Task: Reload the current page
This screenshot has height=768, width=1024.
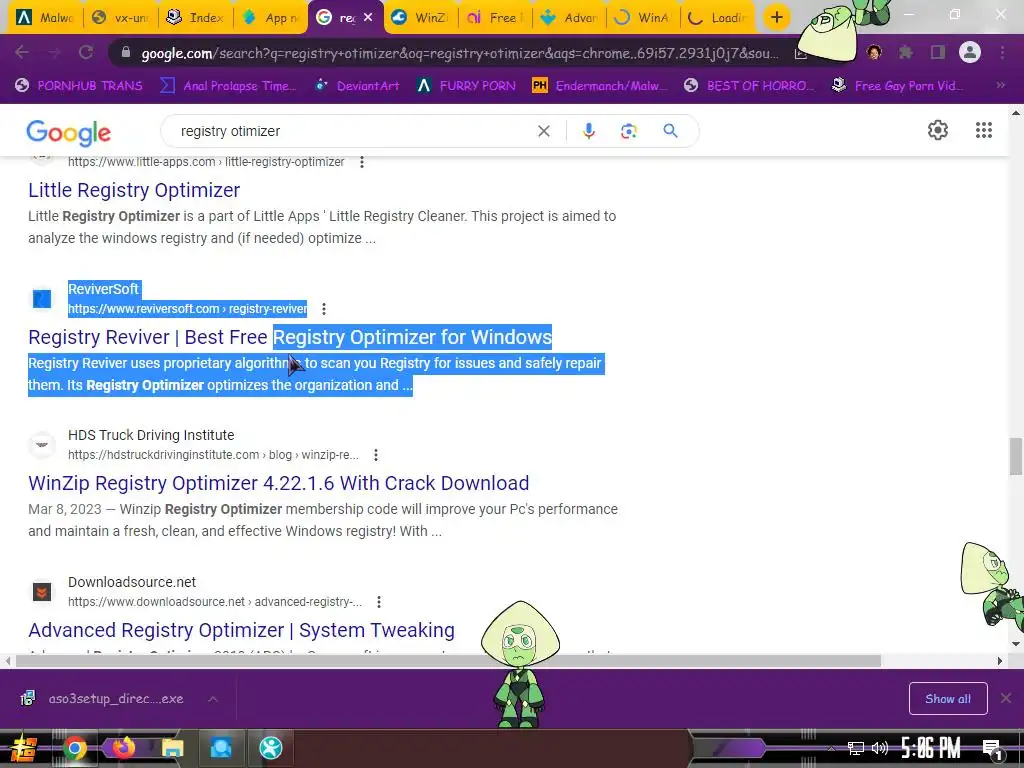Action: click(86, 52)
